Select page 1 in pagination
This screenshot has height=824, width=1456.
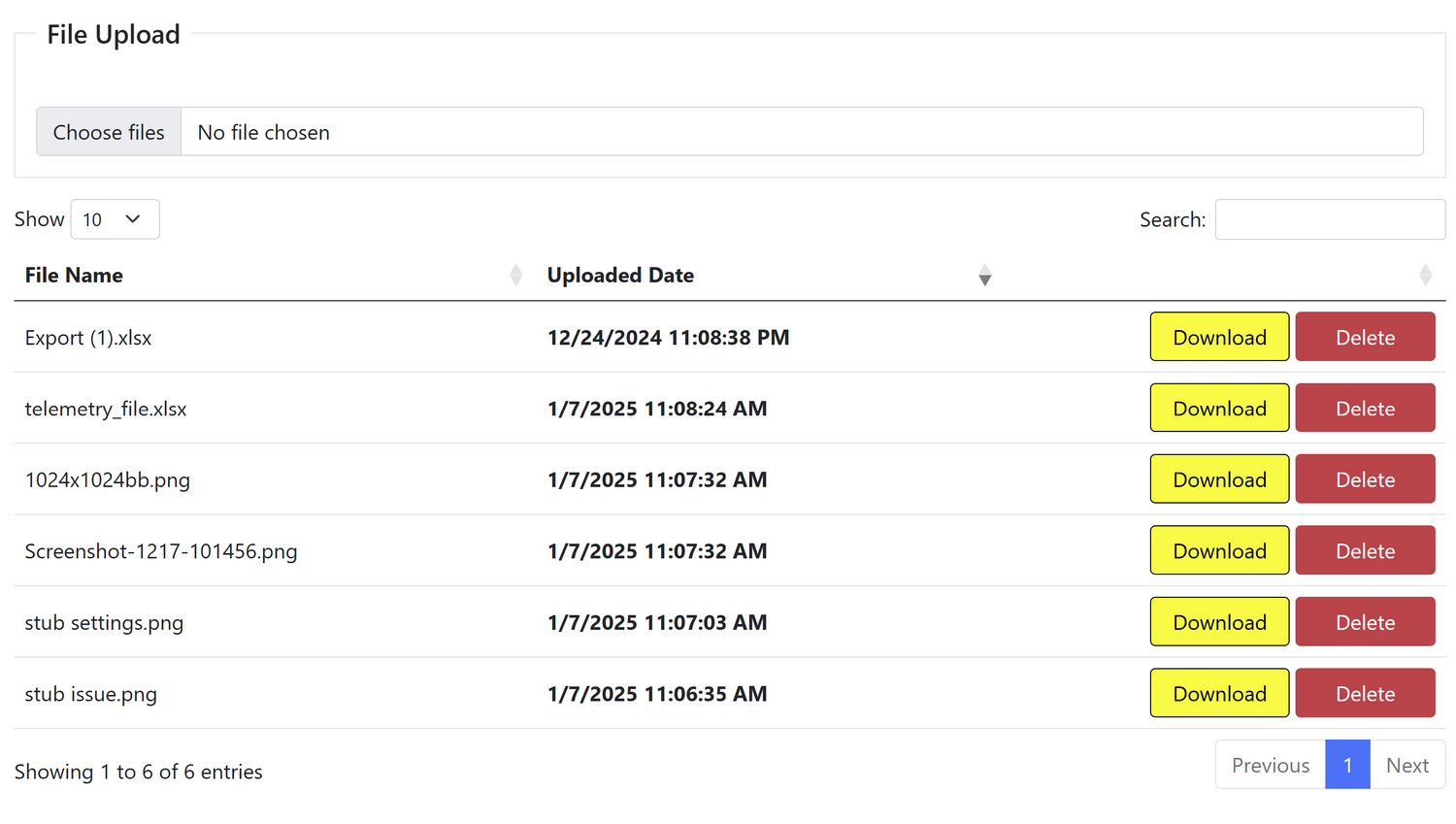click(1347, 765)
